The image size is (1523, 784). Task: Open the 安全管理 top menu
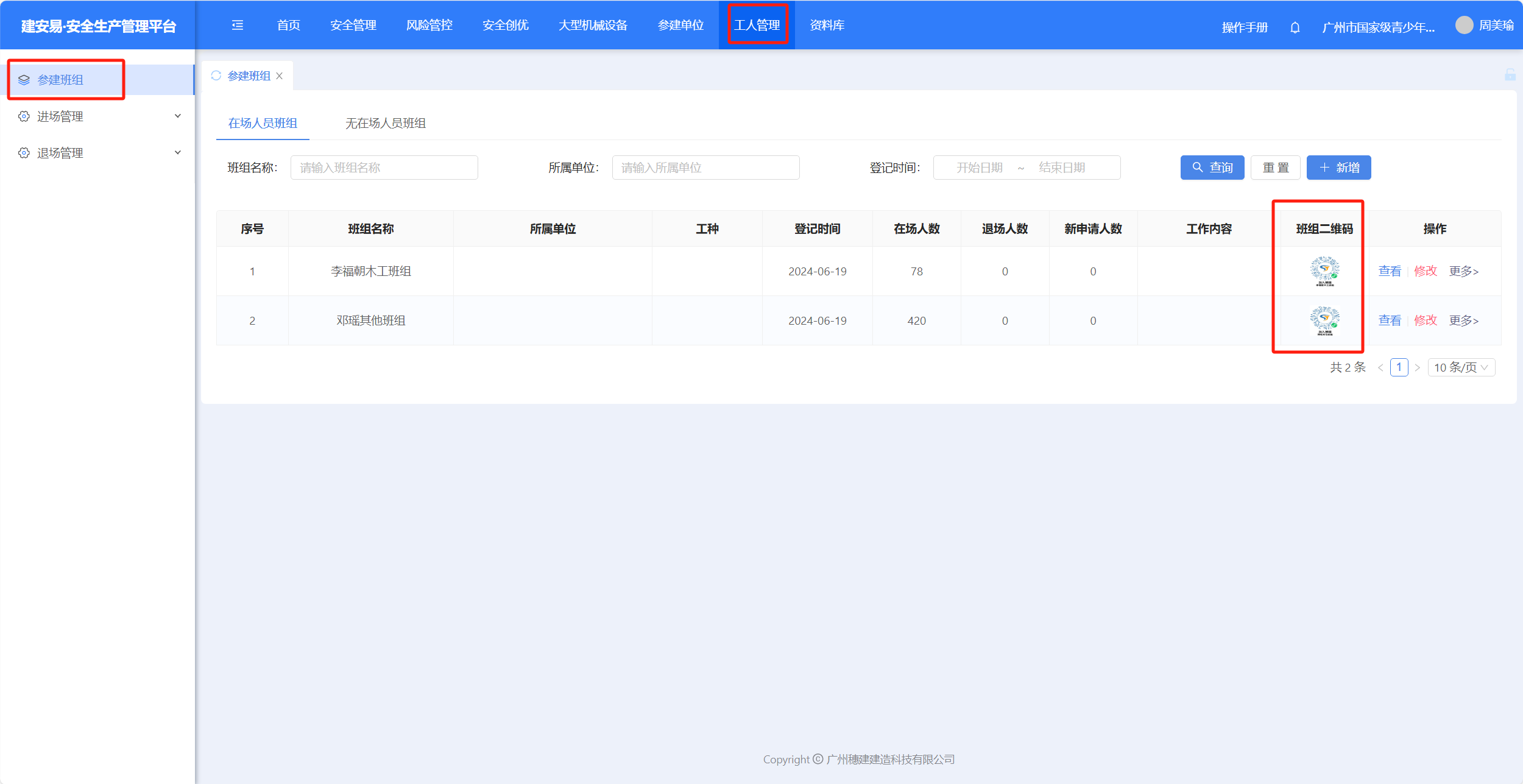353,25
